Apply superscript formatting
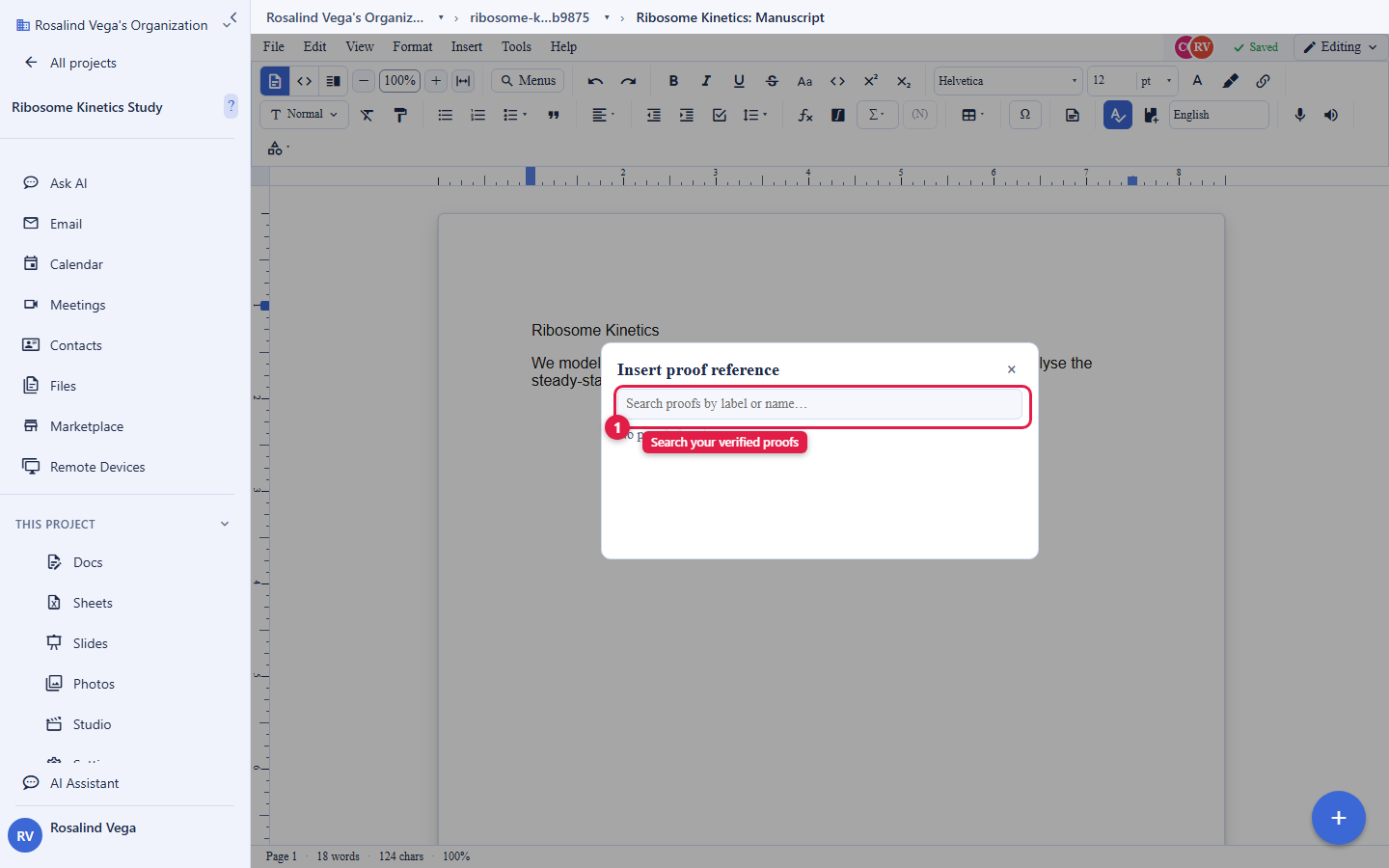 tap(870, 81)
